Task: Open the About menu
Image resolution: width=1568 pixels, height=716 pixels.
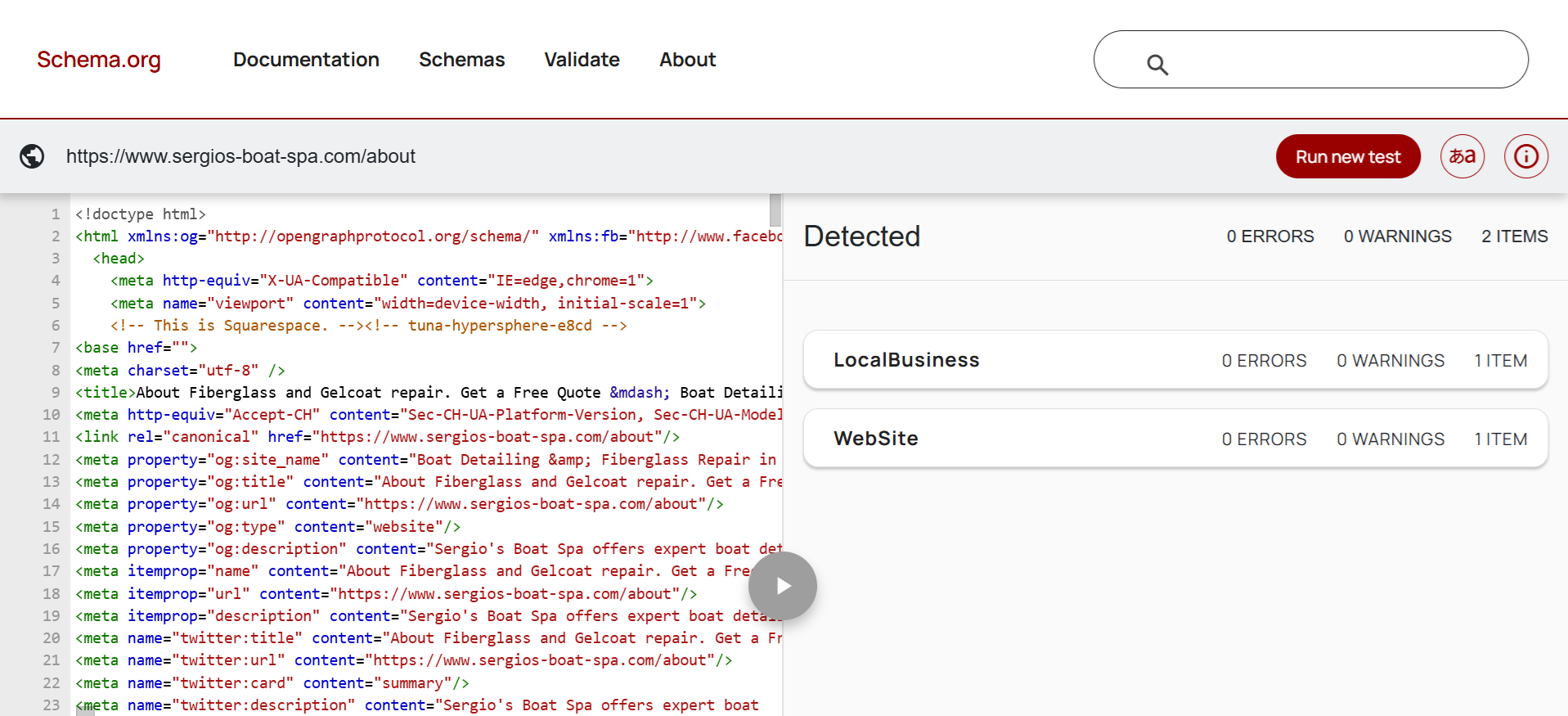Action: point(688,60)
